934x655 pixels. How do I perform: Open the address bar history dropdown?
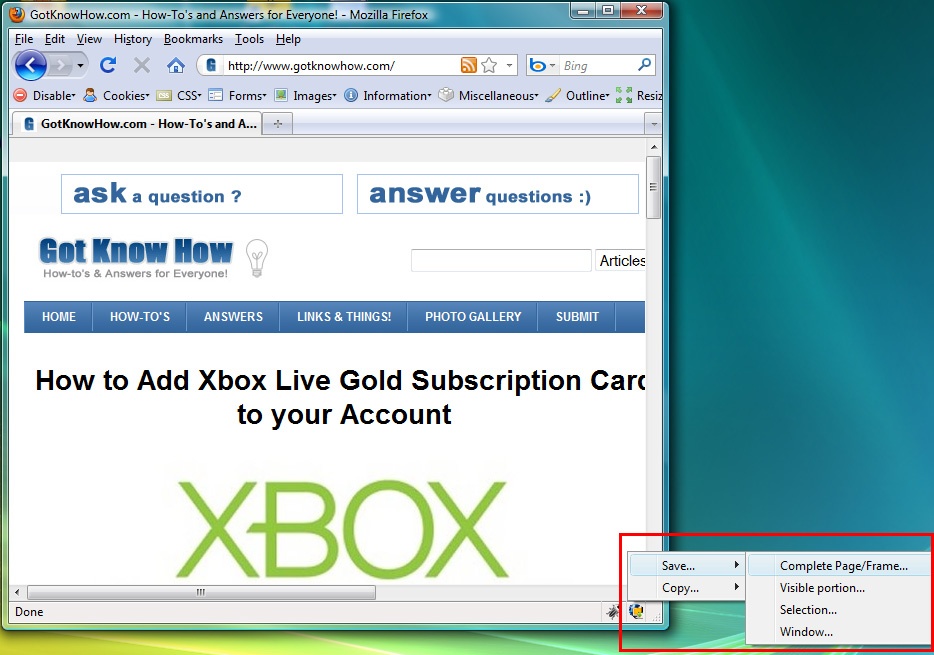tap(509, 65)
